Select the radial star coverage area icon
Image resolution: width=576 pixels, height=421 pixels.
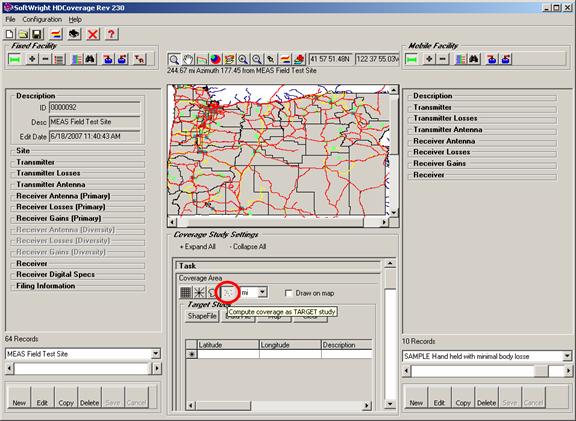pos(199,292)
